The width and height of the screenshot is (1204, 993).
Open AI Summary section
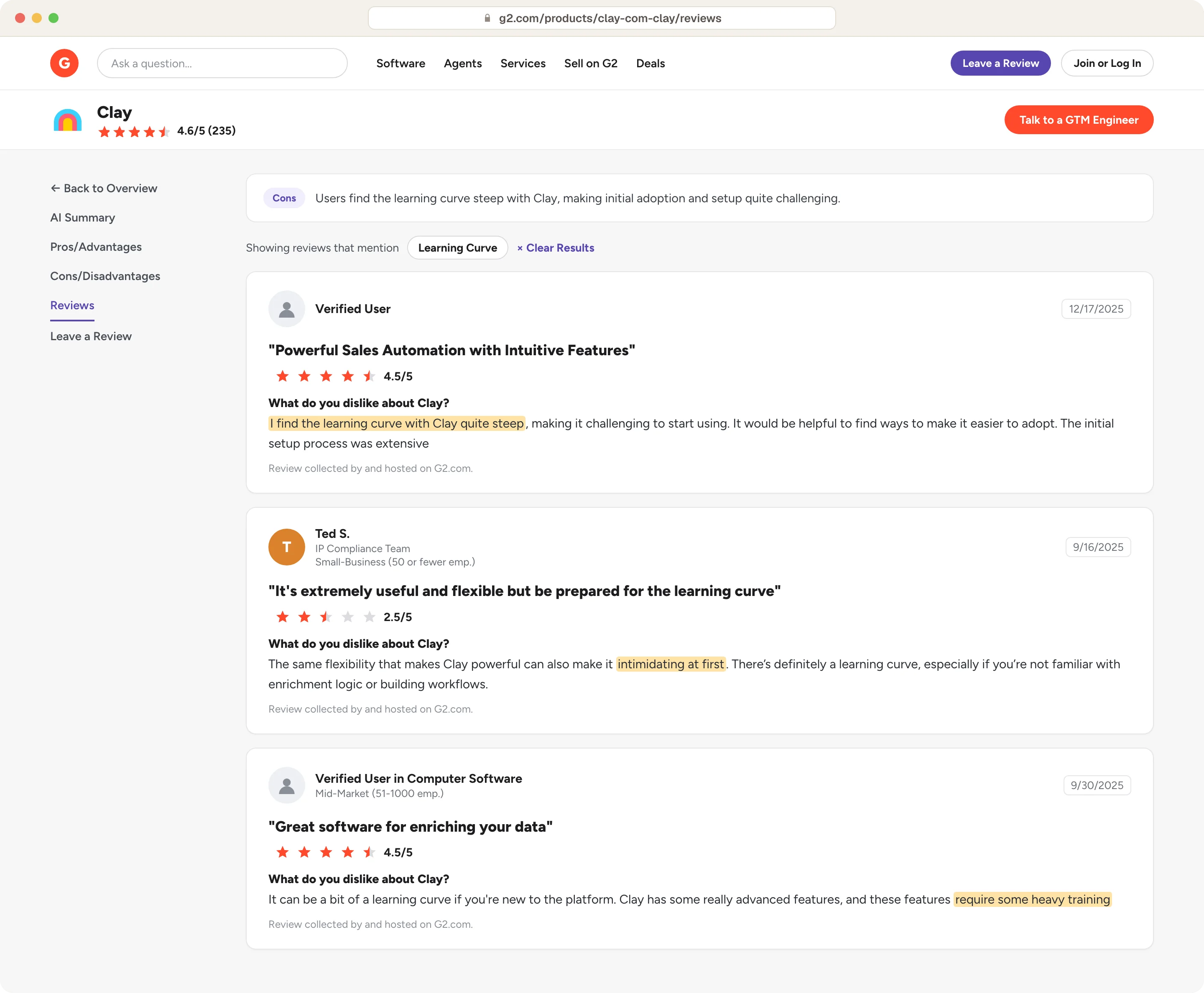[x=82, y=217]
